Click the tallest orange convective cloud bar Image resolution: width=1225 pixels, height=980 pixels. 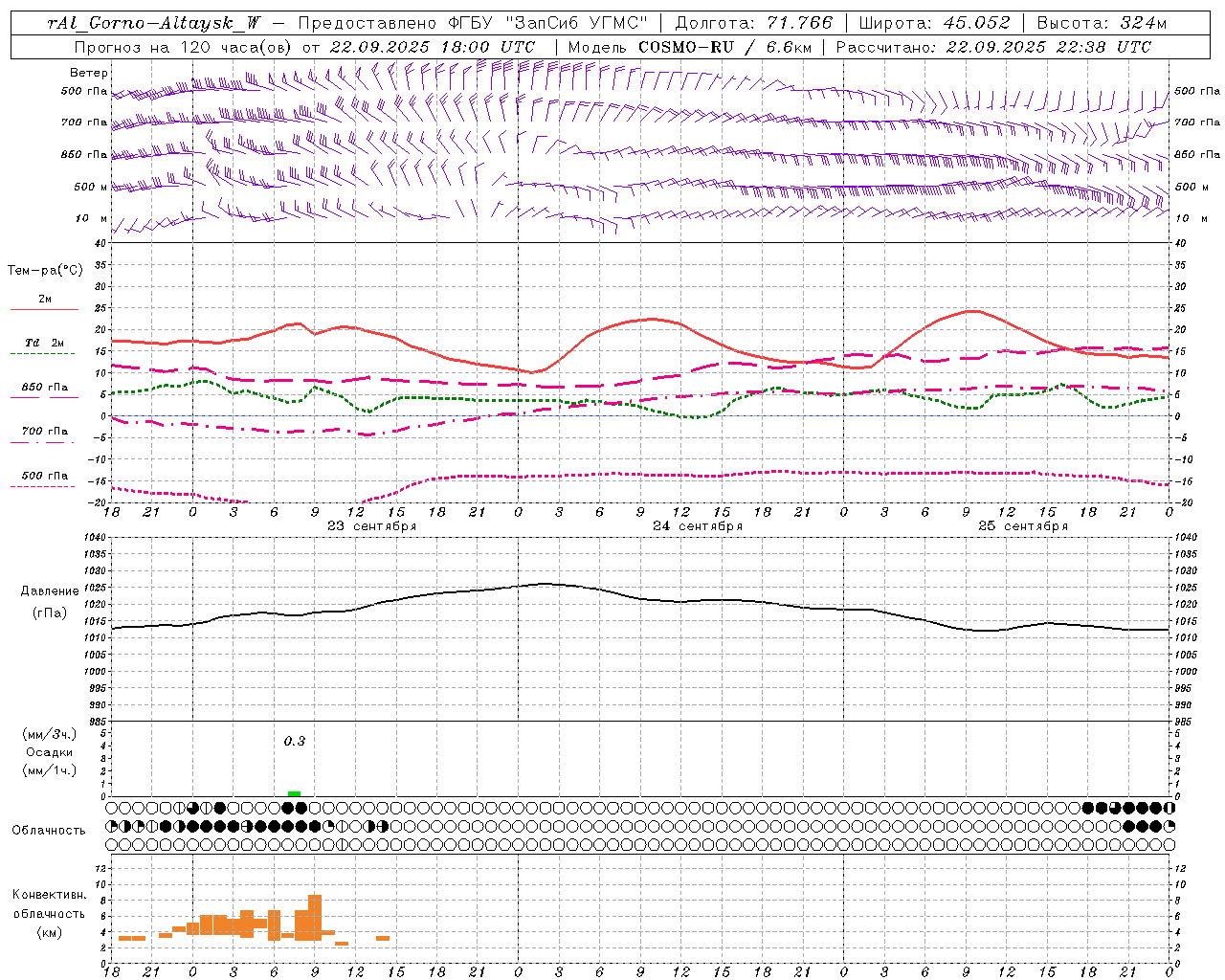[315, 917]
